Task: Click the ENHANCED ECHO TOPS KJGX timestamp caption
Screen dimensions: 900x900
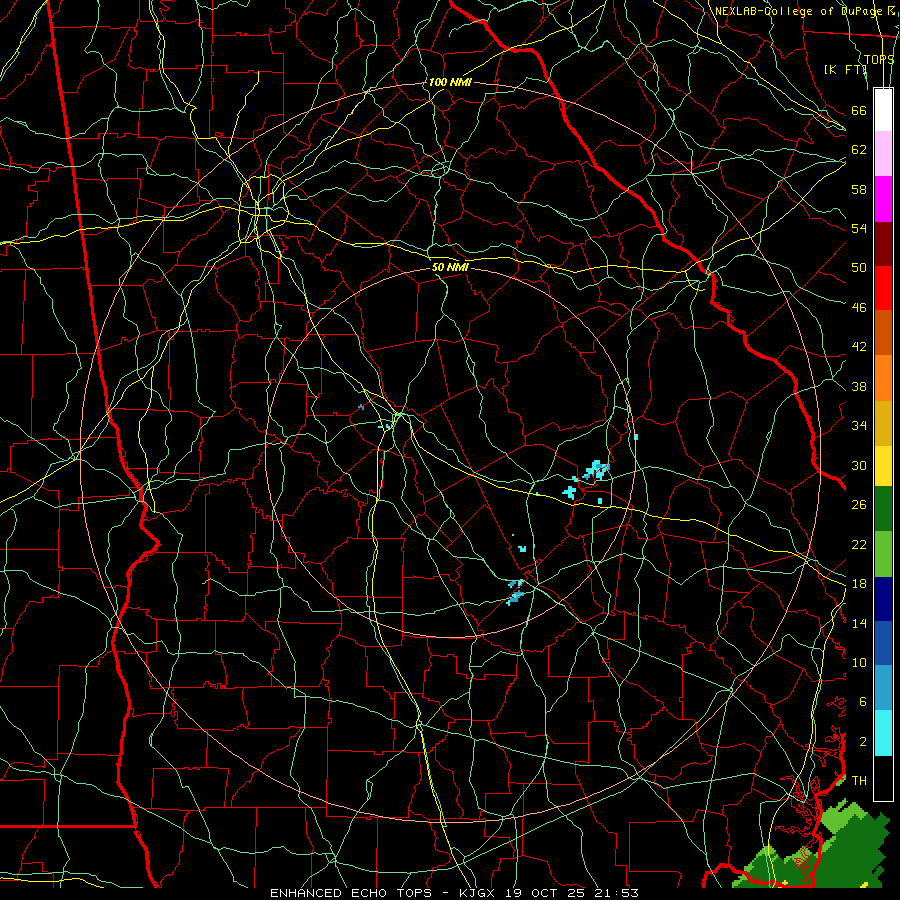Action: (x=454, y=893)
